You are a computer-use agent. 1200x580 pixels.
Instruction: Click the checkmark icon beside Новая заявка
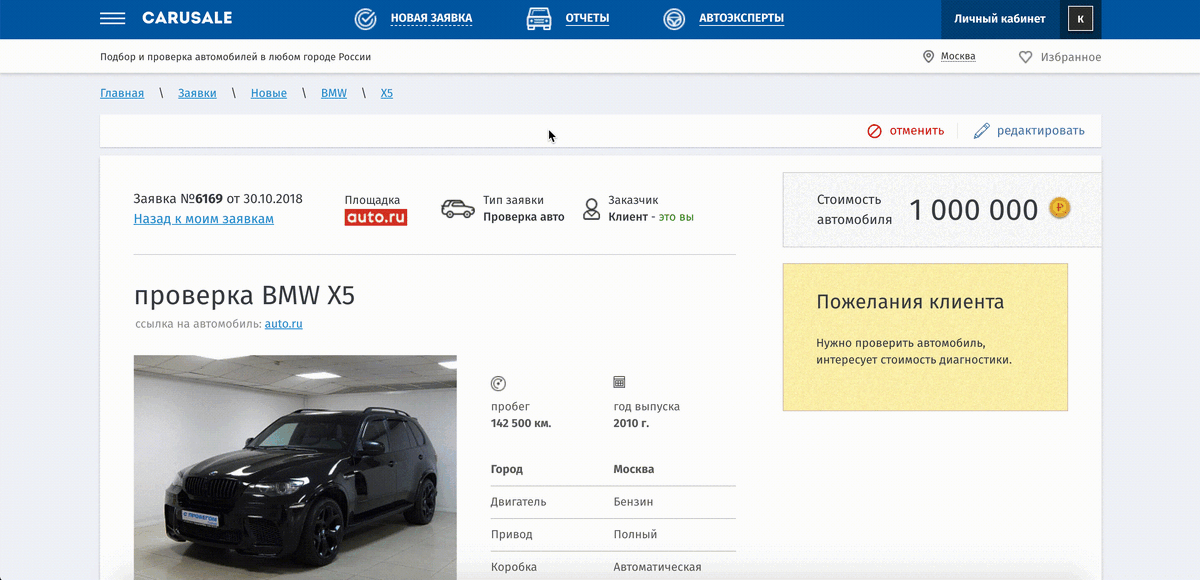366,19
